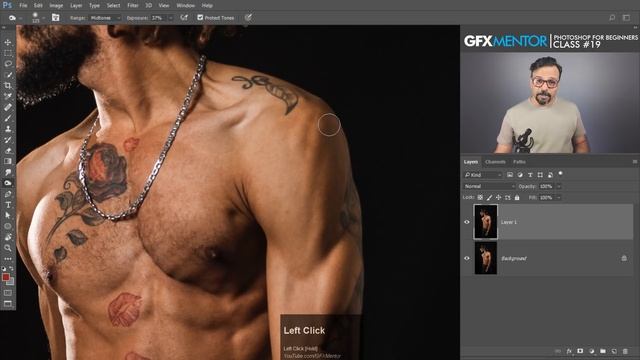The image size is (640, 360).
Task: Open the tool preset picker
Action: pyautogui.click(x=15, y=18)
